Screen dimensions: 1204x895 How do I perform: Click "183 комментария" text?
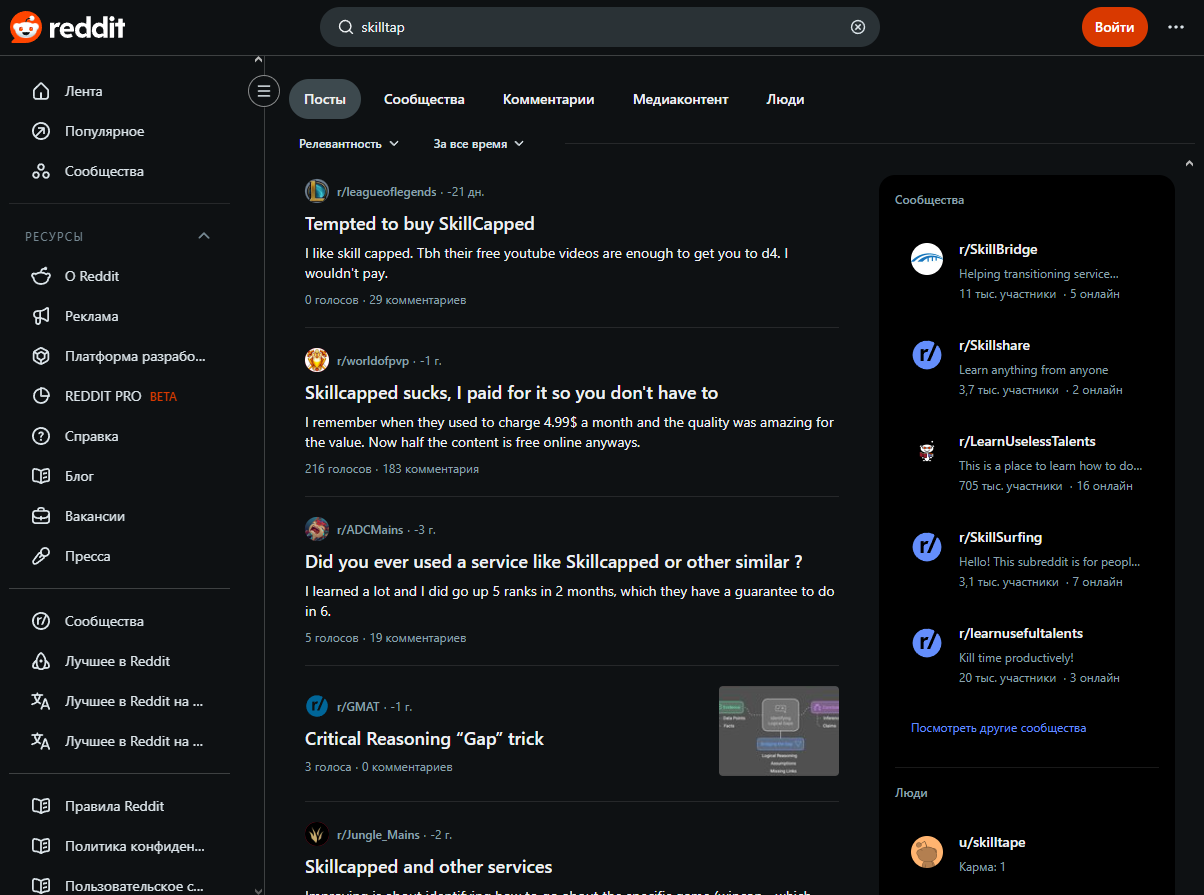coord(430,469)
